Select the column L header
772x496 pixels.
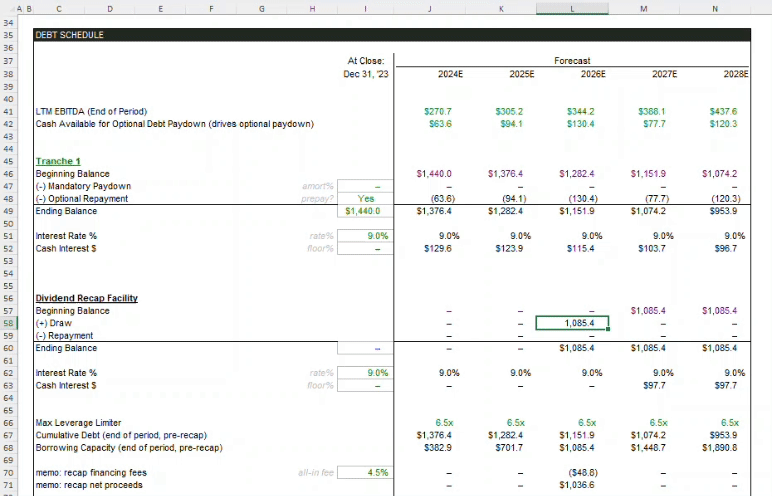(572, 9)
